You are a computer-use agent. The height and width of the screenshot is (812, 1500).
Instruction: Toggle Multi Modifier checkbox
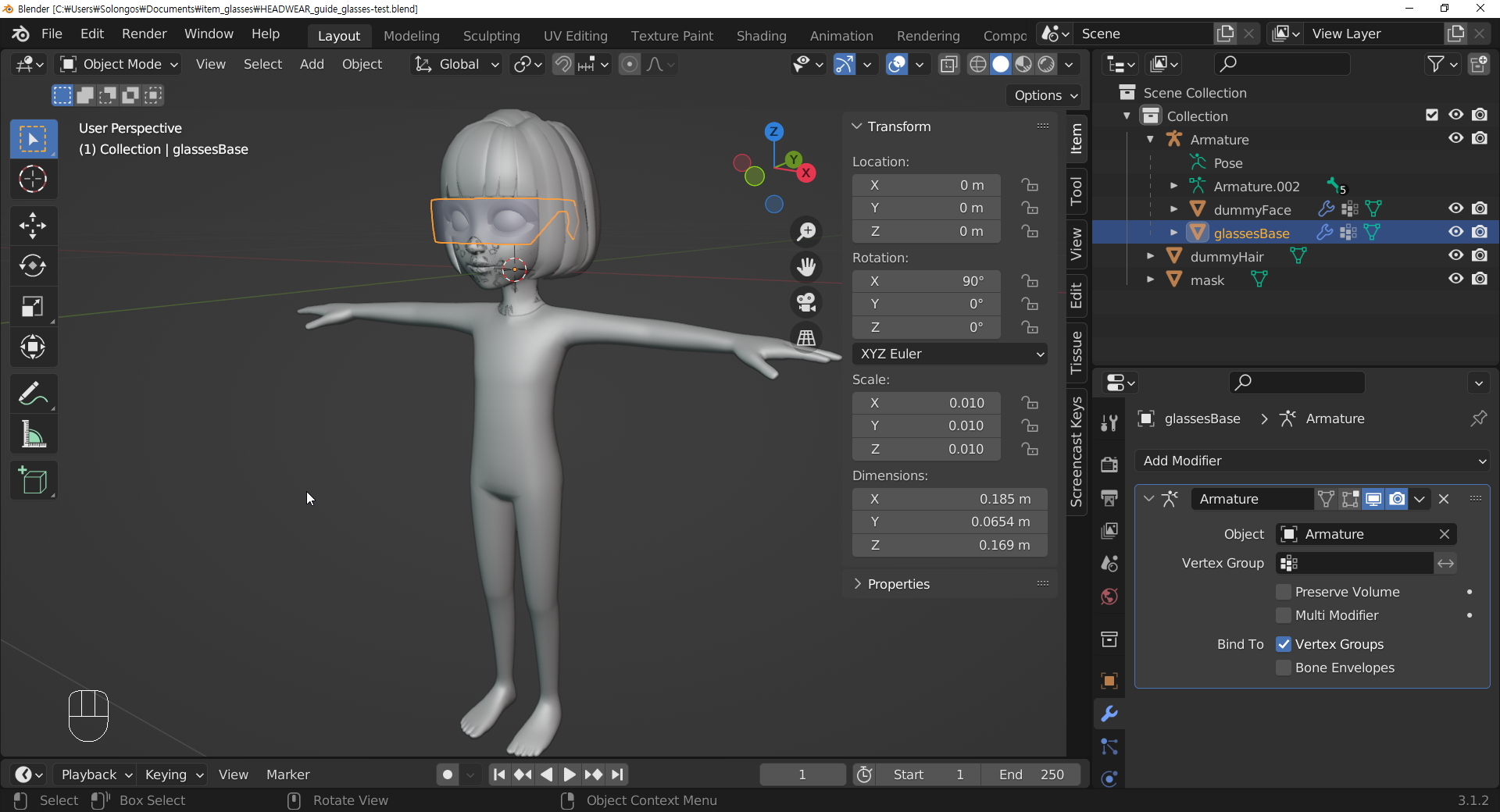click(1283, 615)
